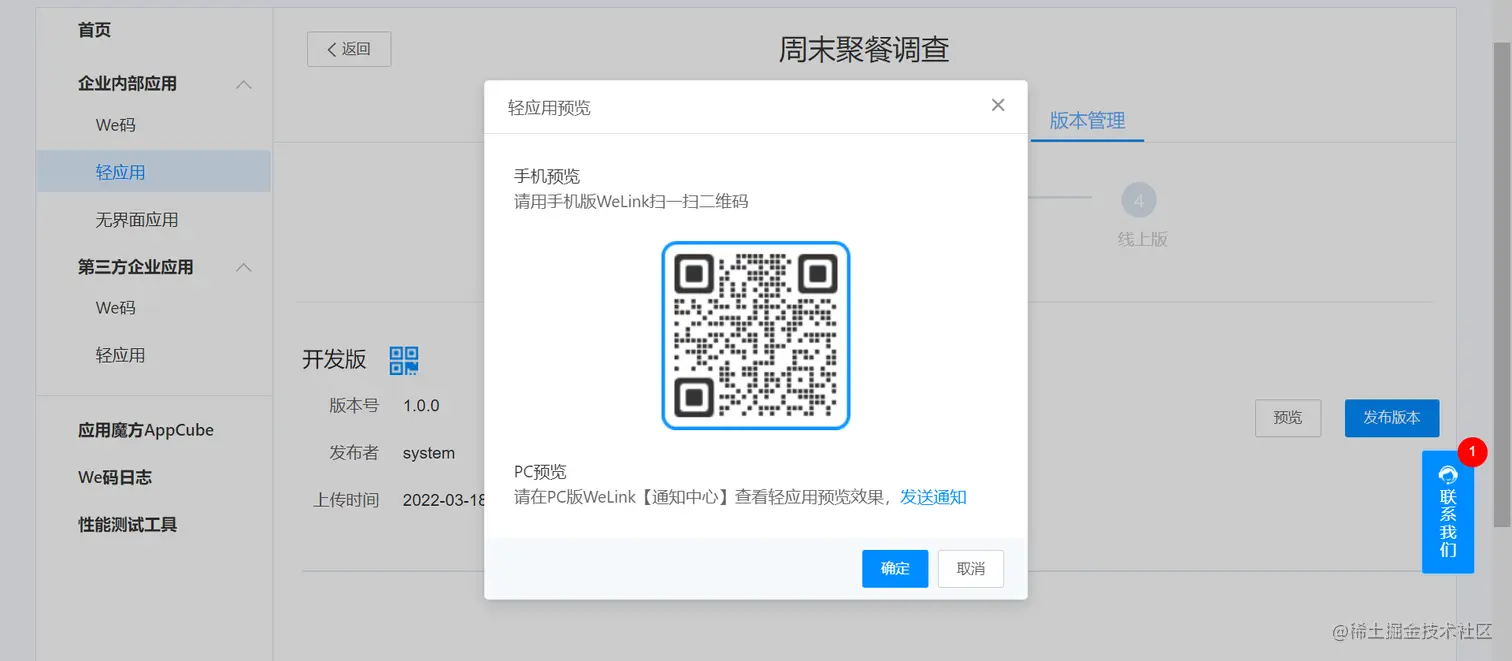
Task: Open the 联系我们 contact panel
Action: click(1447, 512)
